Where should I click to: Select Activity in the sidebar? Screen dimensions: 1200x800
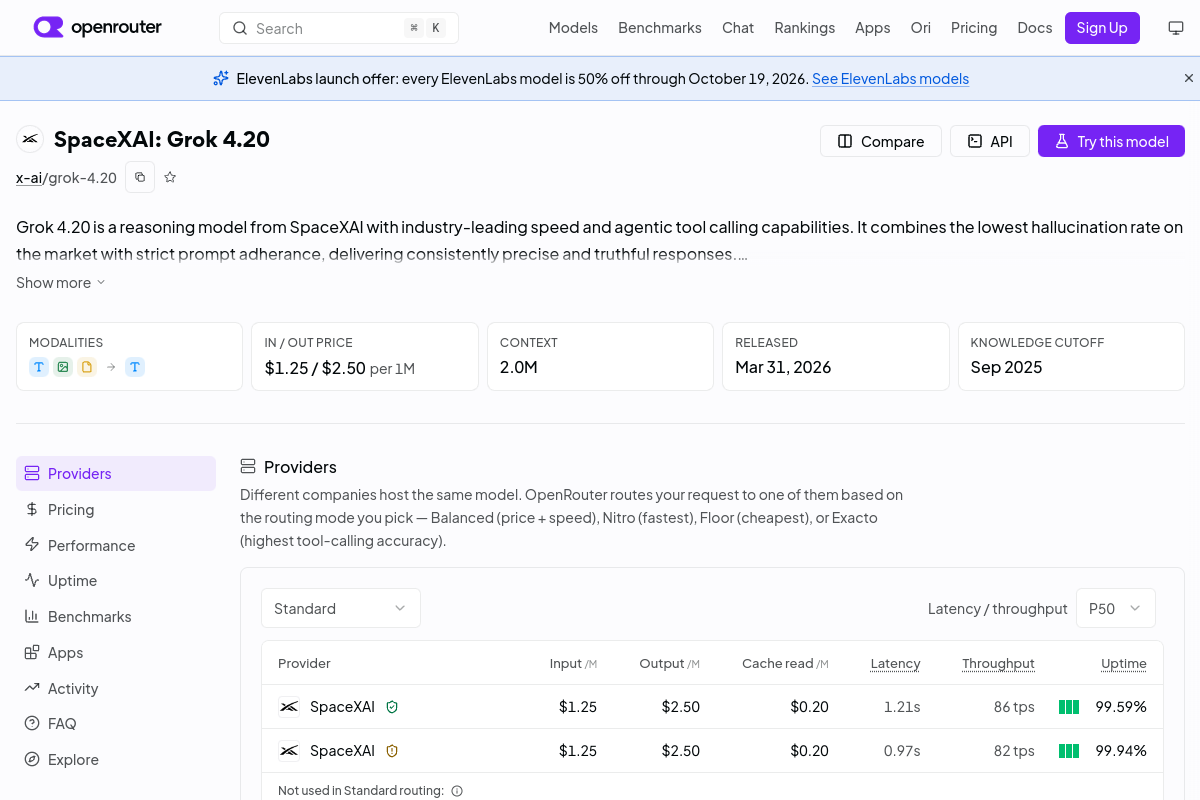coord(116,689)
